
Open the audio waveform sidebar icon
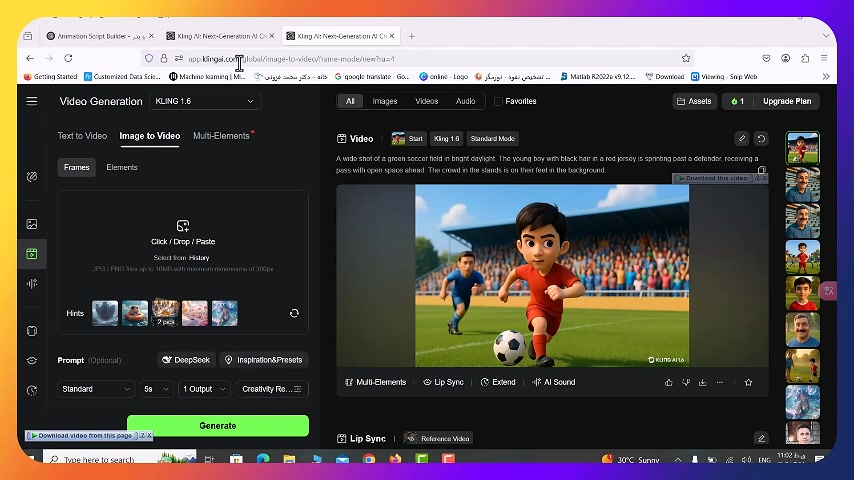coord(32,283)
